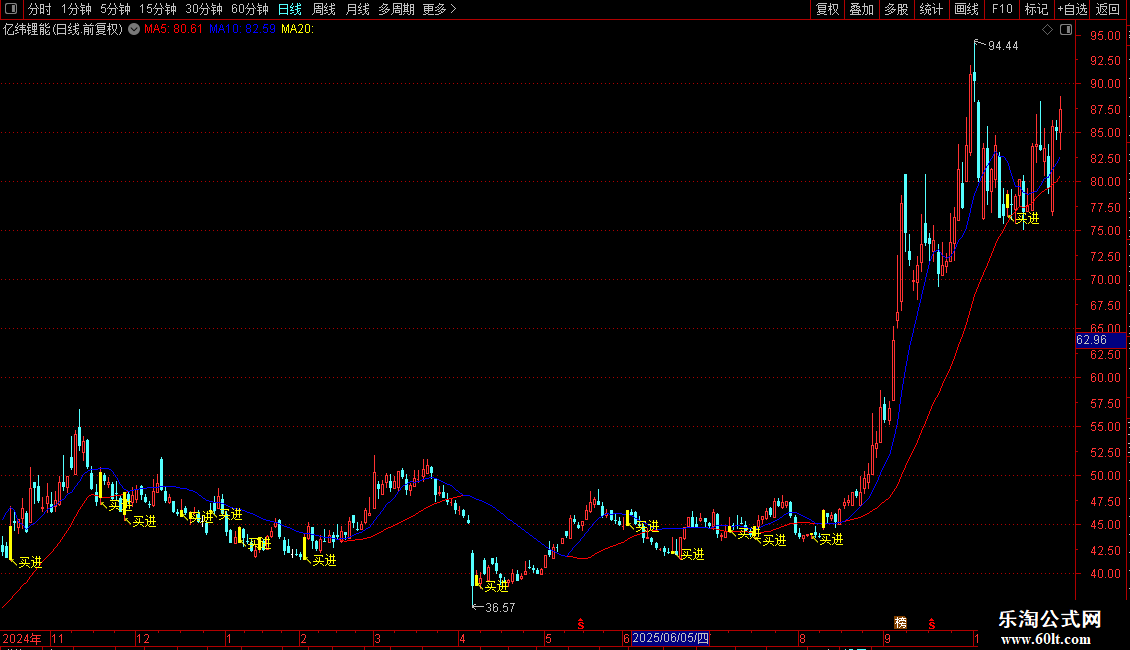
Task: Click the 36.57 low price label
Action: (500, 608)
